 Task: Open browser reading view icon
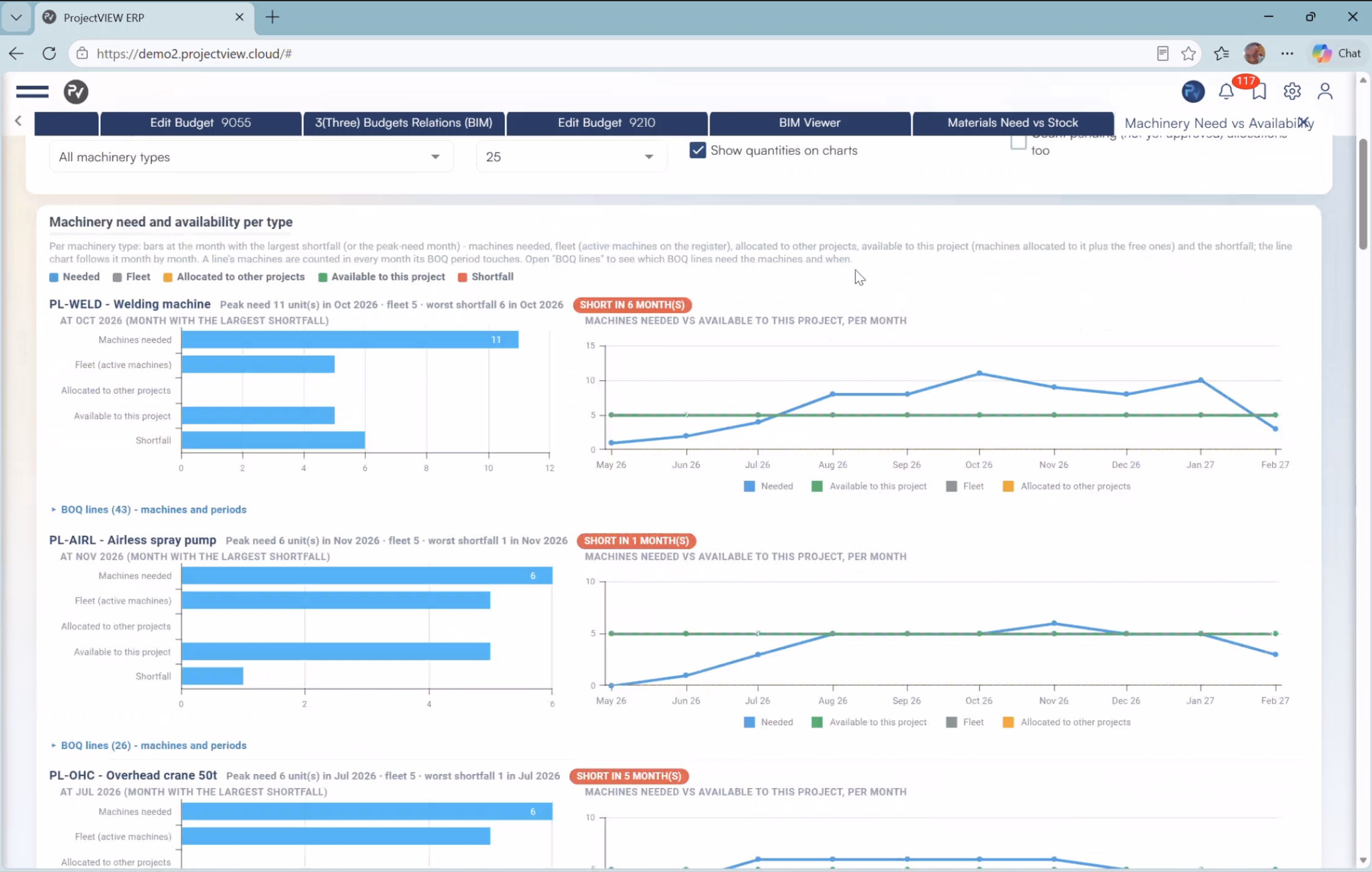pos(1163,54)
